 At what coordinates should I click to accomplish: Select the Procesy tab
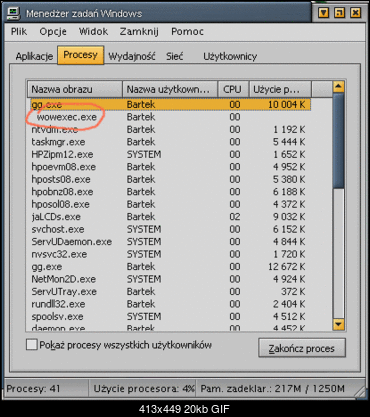pyautogui.click(x=81, y=55)
